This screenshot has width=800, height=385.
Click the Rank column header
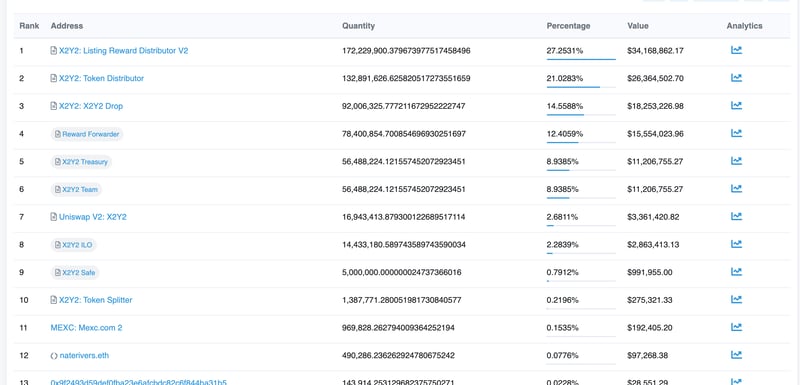tap(30, 25)
